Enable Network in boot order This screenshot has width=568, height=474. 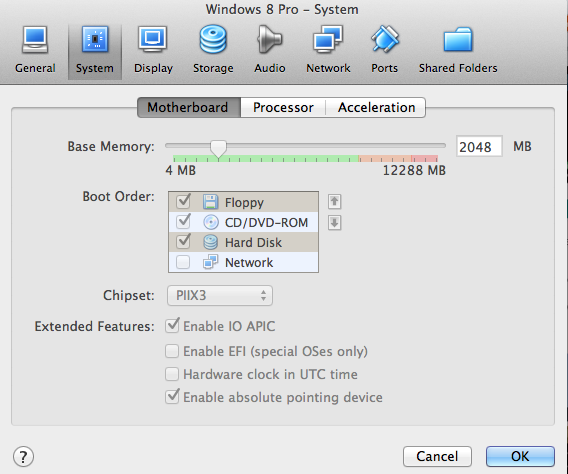coord(183,262)
